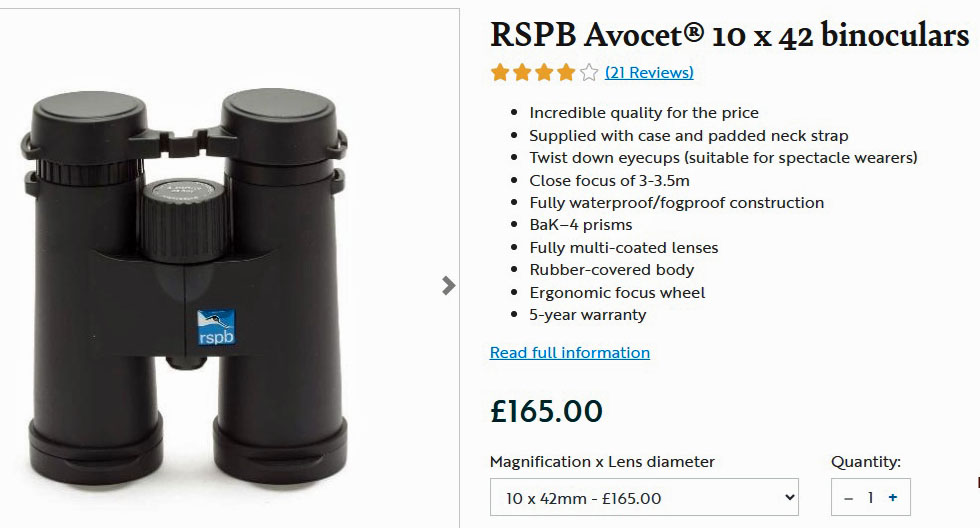Decrease quantity with the minus button
Image resolution: width=980 pixels, height=528 pixels.
(849, 498)
